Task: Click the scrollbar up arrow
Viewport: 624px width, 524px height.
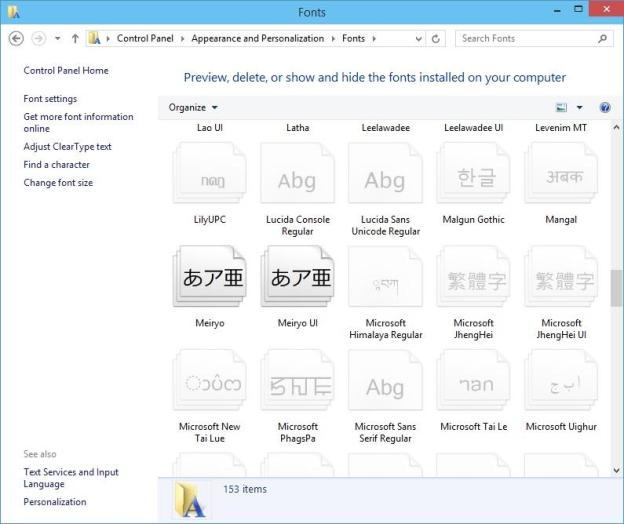Action: (x=616, y=127)
